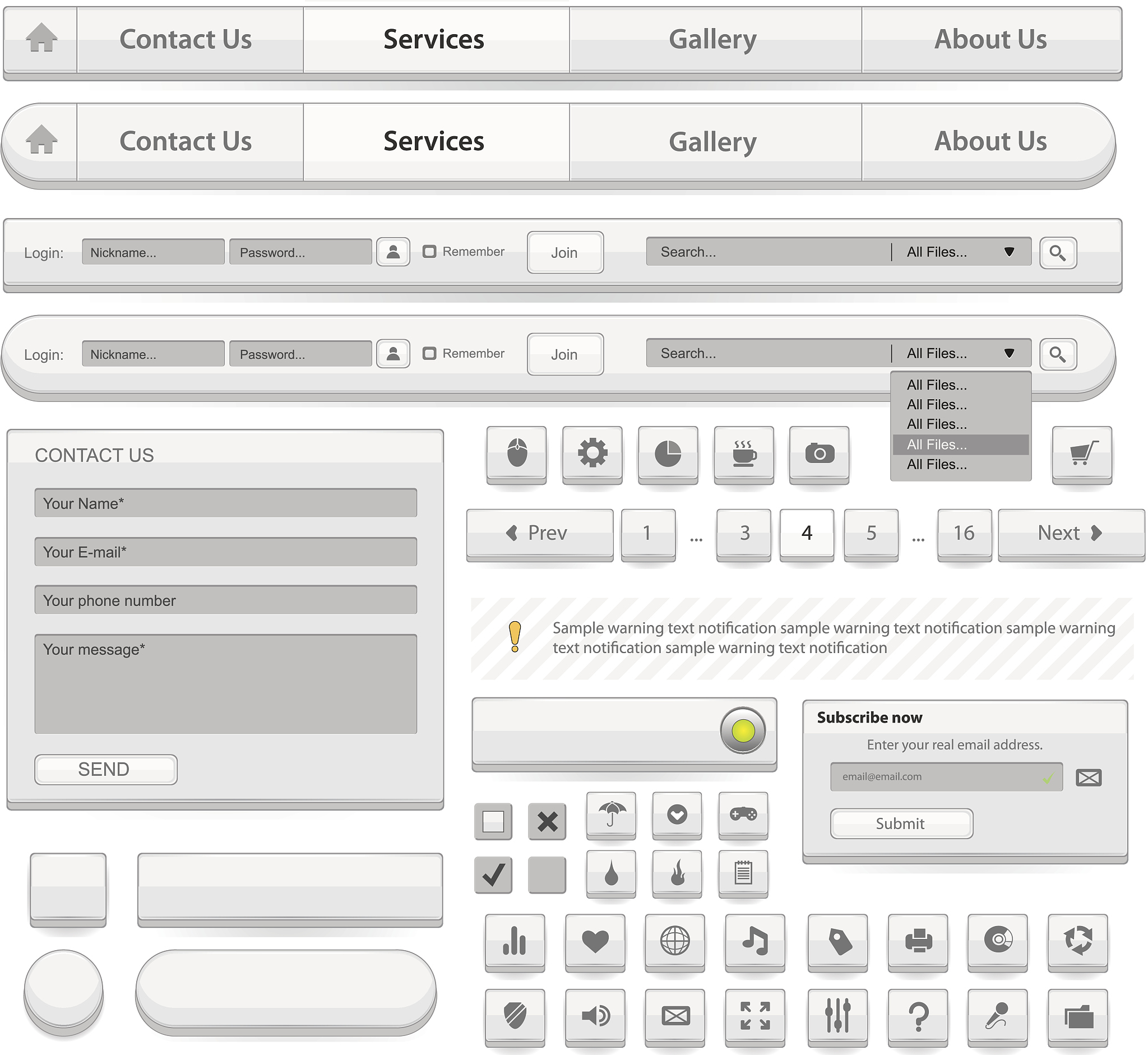This screenshot has width=1148, height=1055.
Task: Click the shopping cart icon button
Action: pyautogui.click(x=1082, y=454)
